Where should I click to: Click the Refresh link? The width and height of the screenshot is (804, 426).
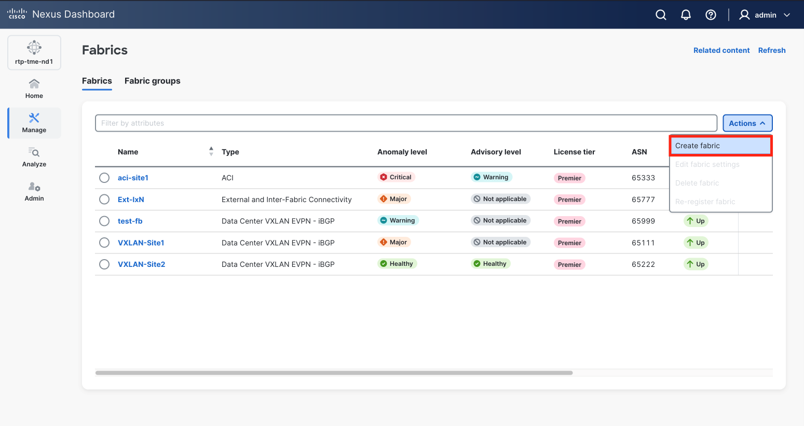772,50
